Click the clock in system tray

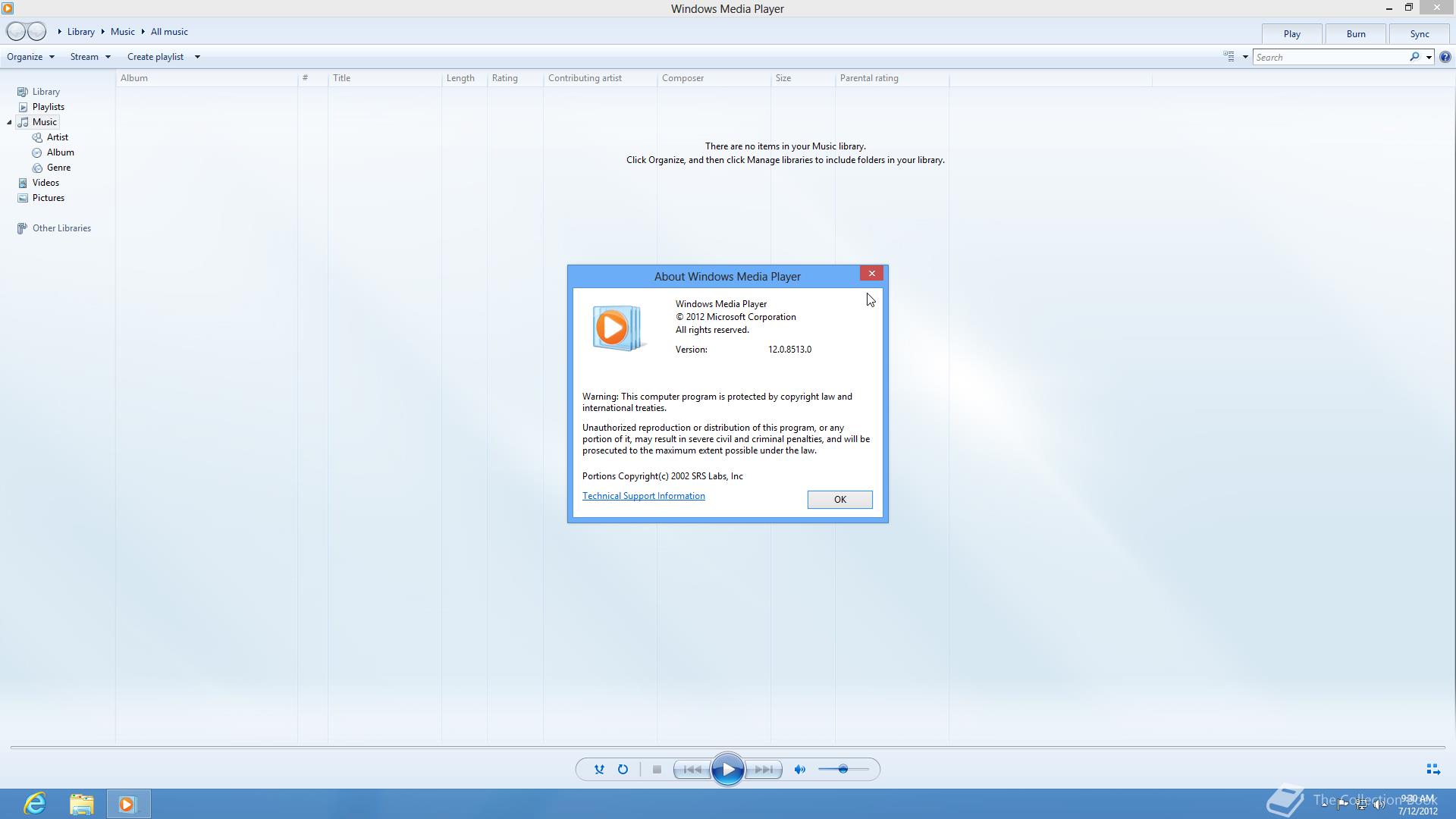1418,805
